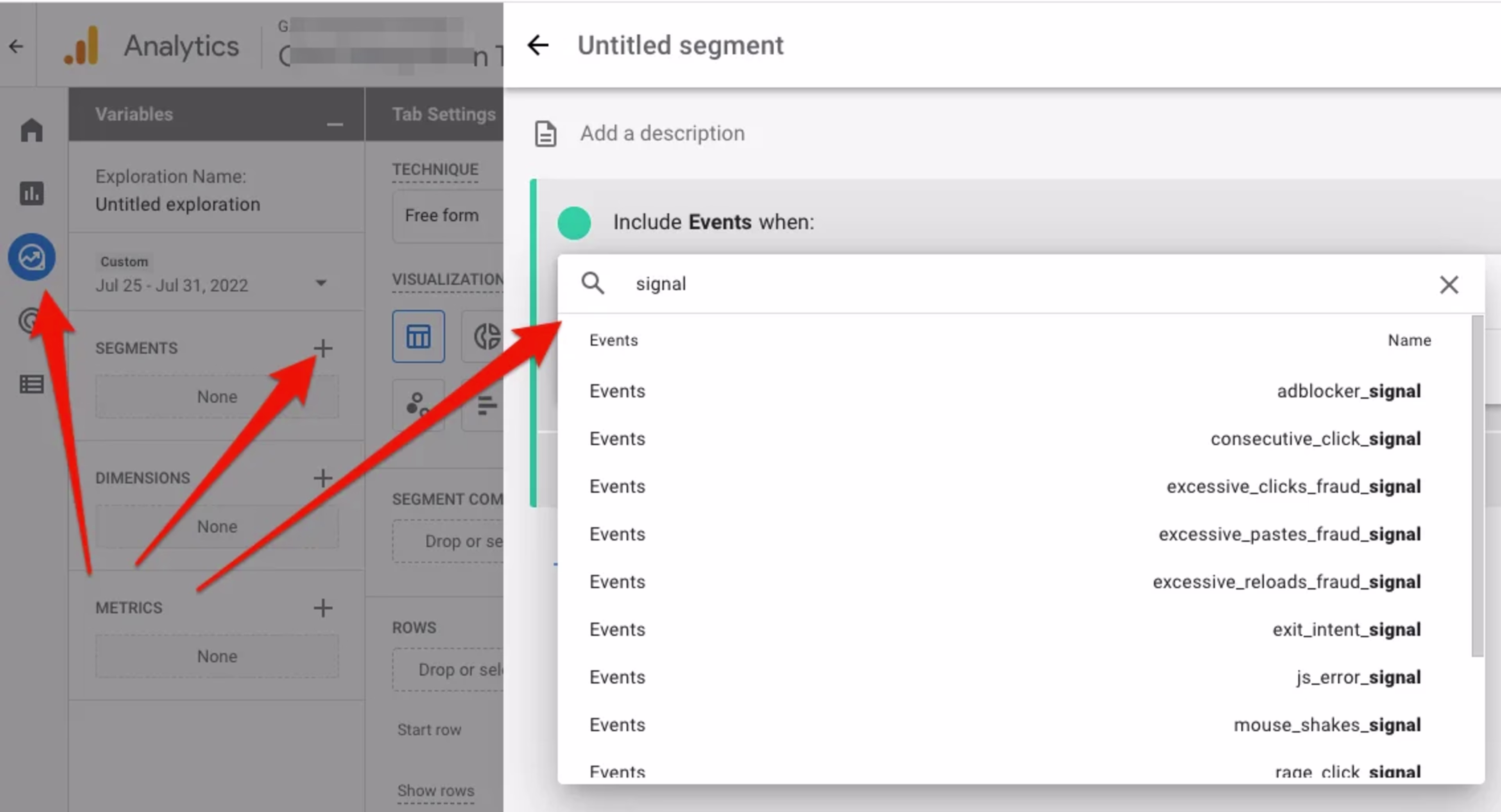Go back from Untitled segment
This screenshot has width=1501, height=812.
538,45
